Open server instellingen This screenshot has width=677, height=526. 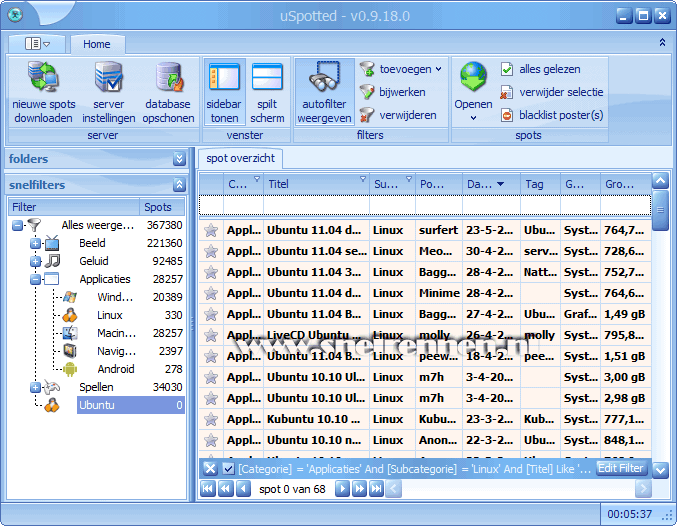click(108, 92)
